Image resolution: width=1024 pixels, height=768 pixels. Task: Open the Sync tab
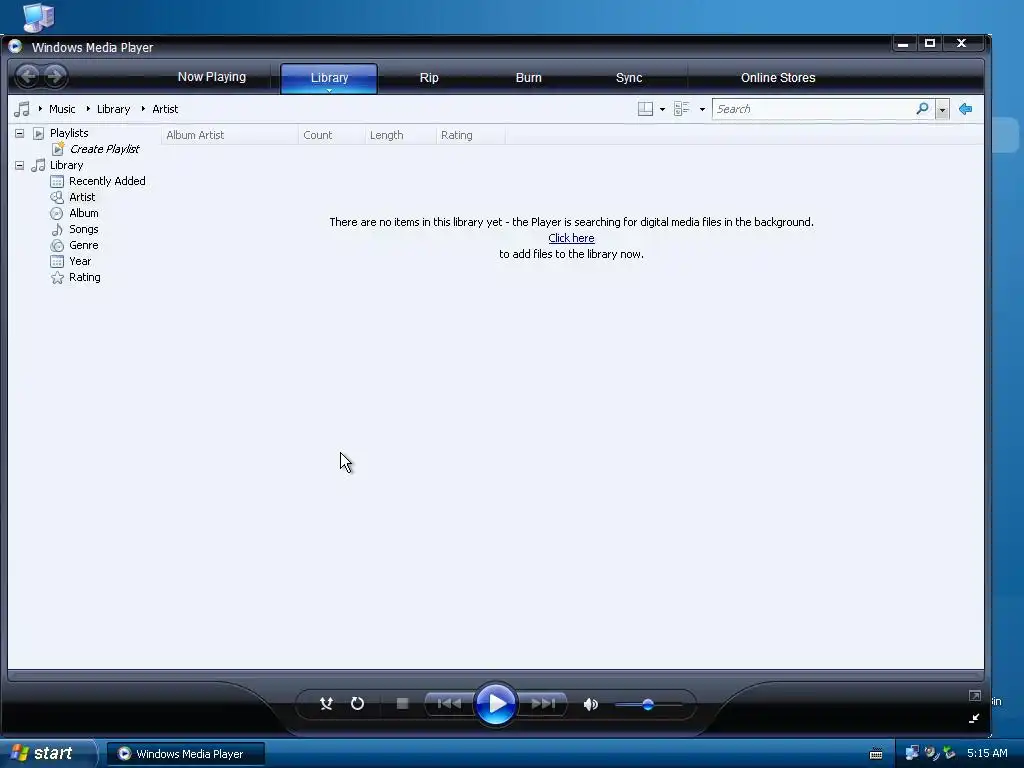[629, 78]
